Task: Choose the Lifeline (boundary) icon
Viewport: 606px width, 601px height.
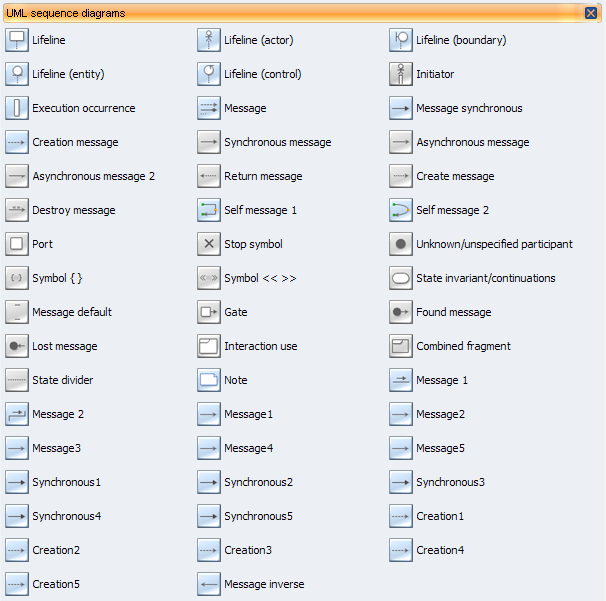Action: 401,40
